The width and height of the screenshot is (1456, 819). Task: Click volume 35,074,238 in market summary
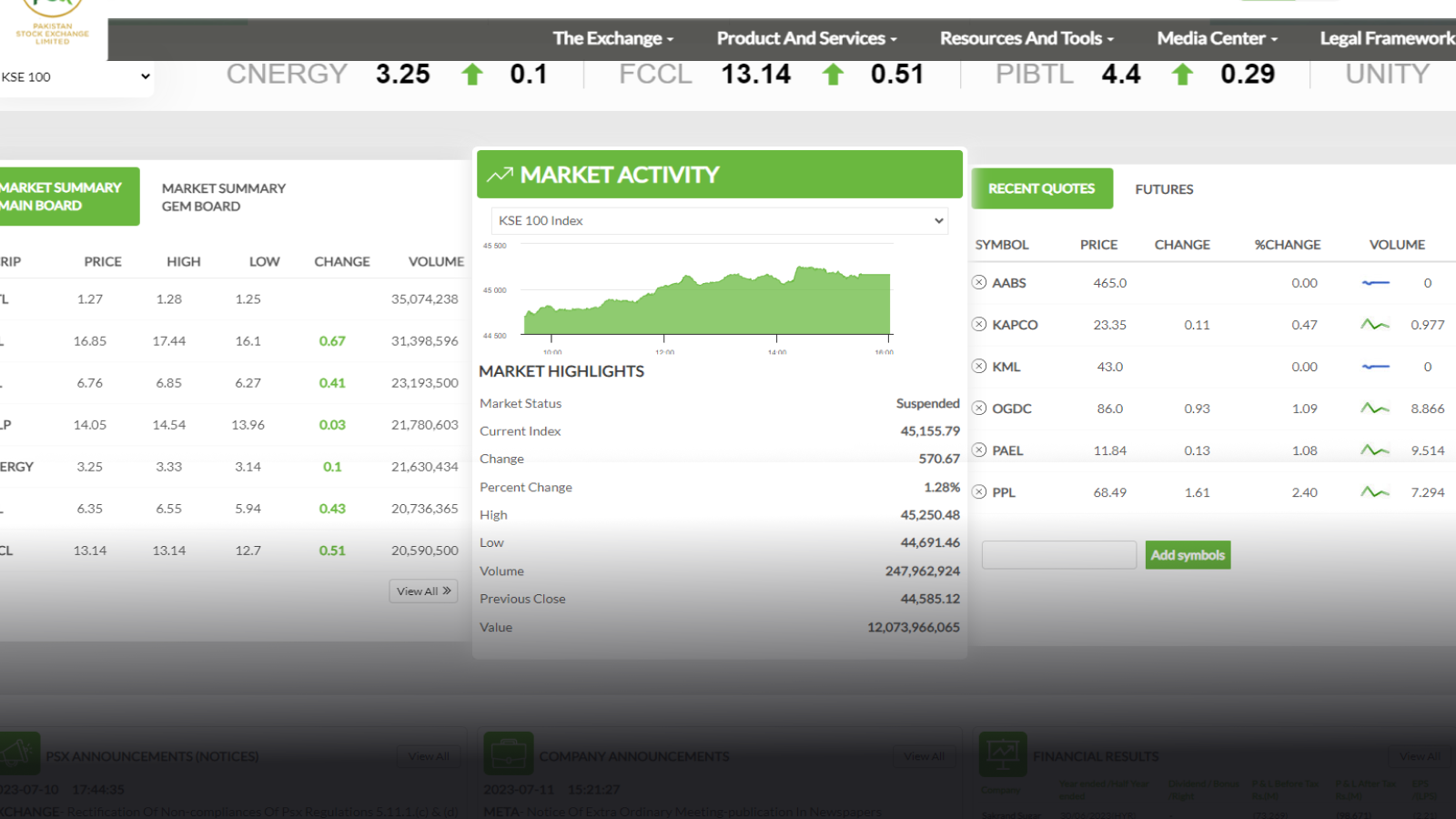click(425, 298)
